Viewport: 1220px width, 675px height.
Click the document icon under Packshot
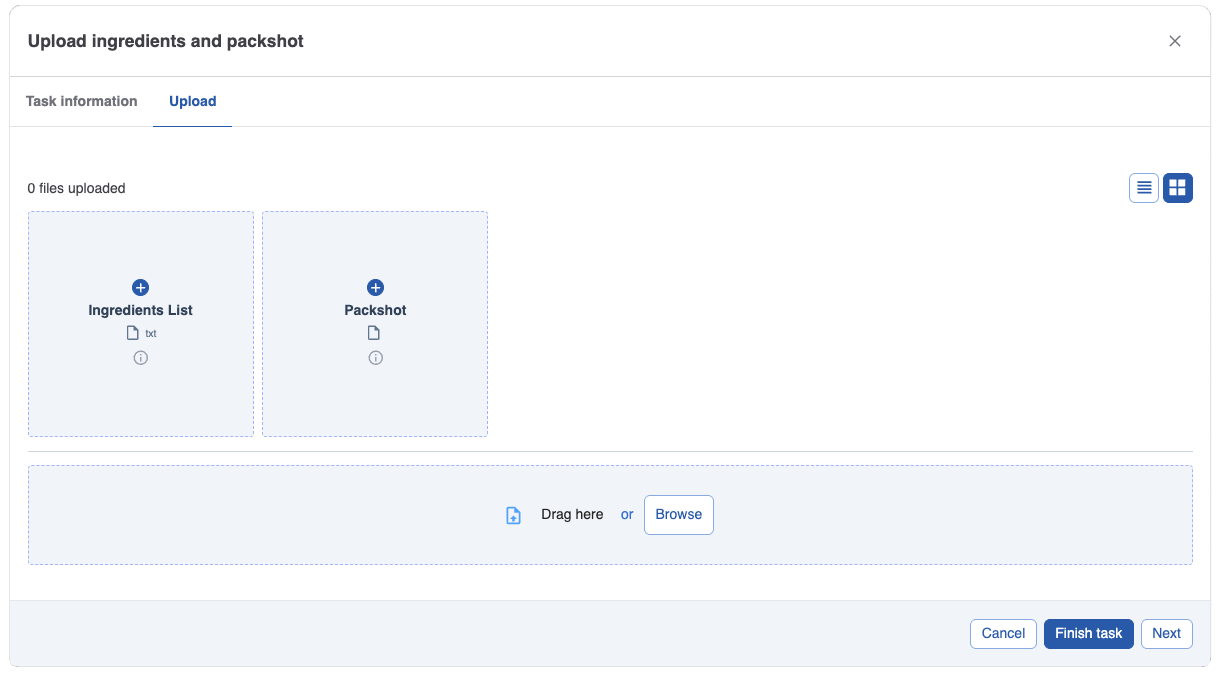(x=375, y=332)
